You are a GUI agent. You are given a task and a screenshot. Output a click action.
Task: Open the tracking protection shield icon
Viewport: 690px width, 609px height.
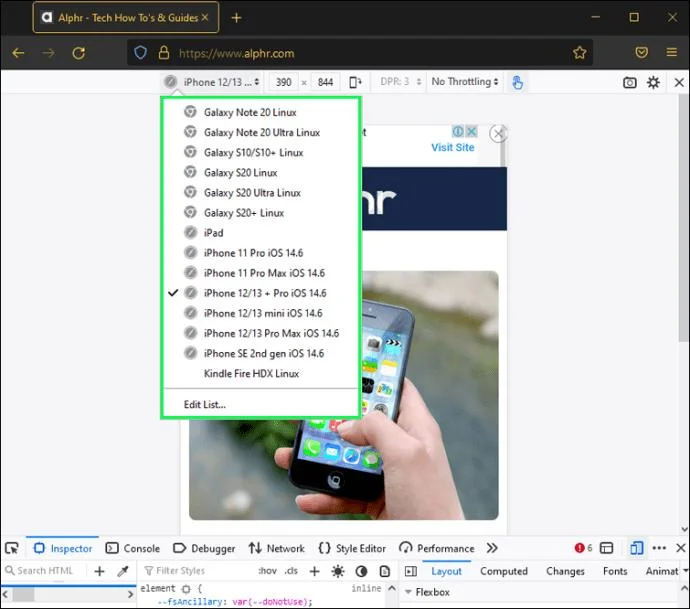[140, 53]
